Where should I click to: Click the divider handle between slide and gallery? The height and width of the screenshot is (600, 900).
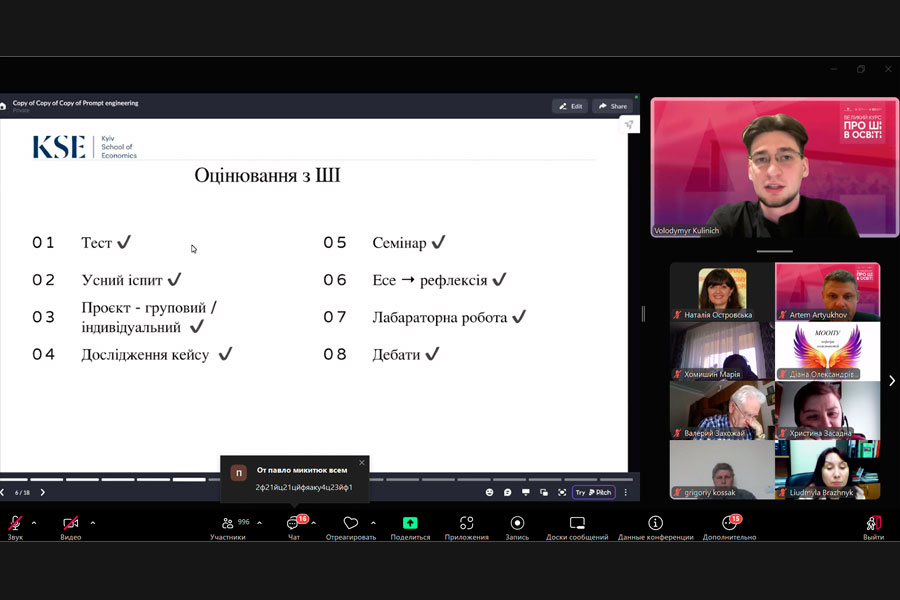[x=643, y=313]
